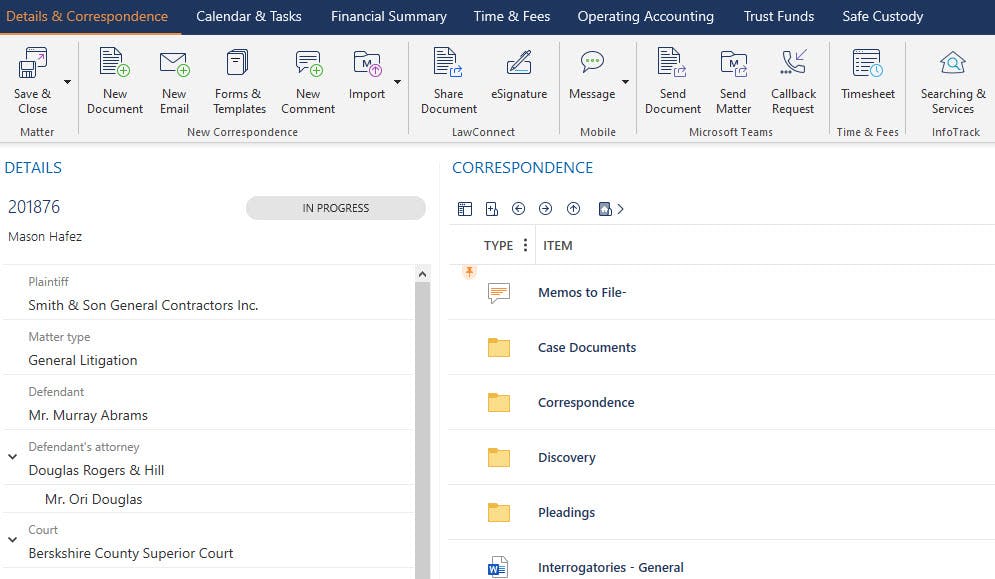Open Forms & Templates
The width and height of the screenshot is (995, 579).
(239, 66)
